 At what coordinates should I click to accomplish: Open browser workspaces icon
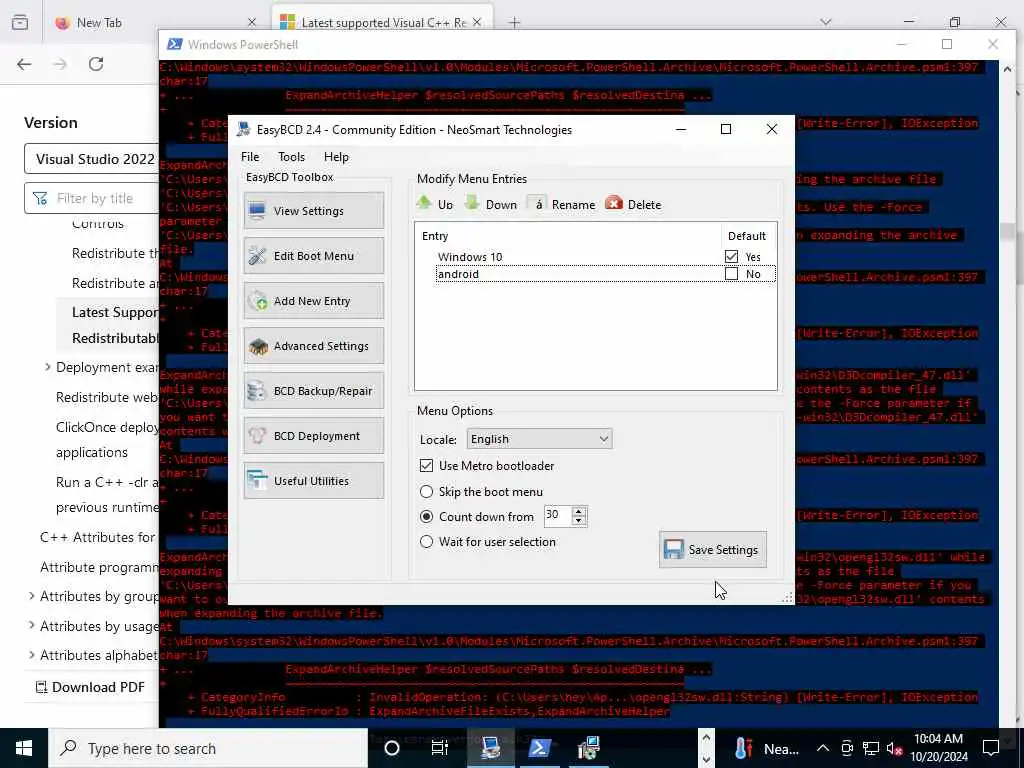20,22
